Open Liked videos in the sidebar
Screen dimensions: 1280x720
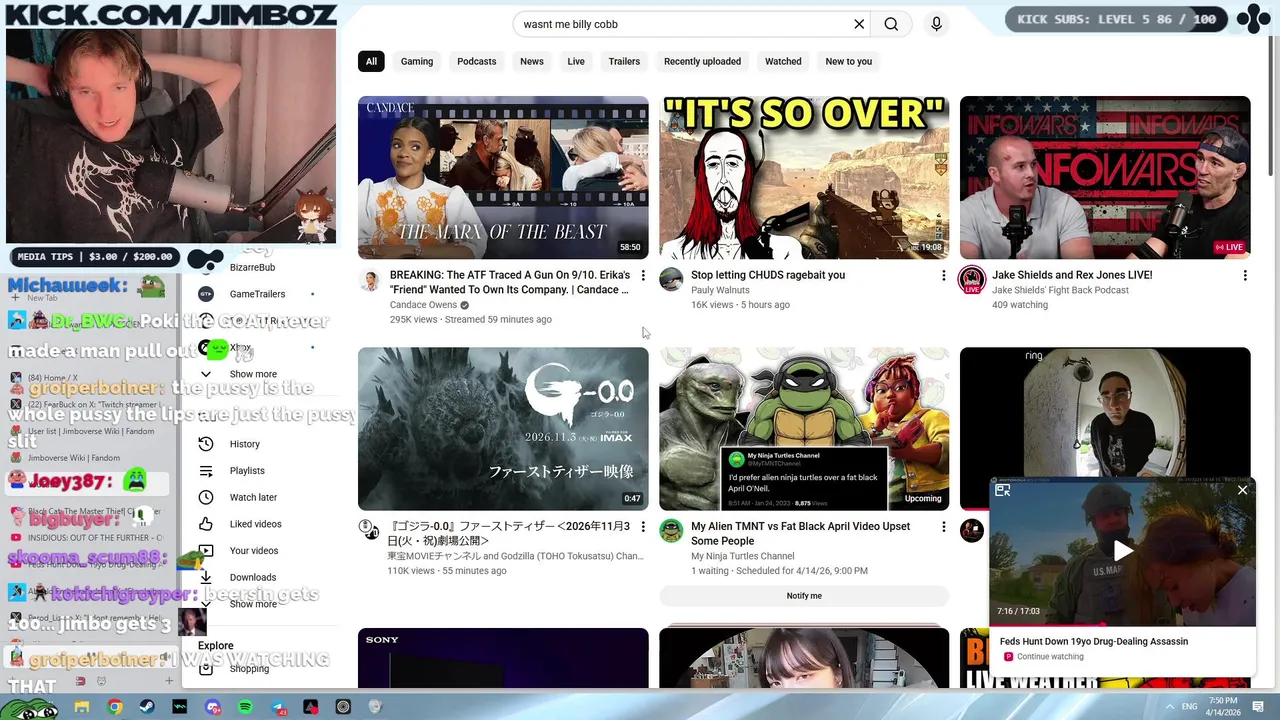255,524
